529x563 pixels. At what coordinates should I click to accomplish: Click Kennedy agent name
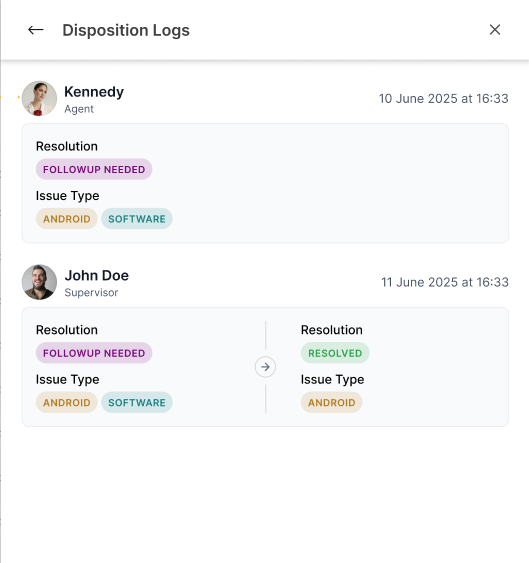pyautogui.click(x=94, y=92)
